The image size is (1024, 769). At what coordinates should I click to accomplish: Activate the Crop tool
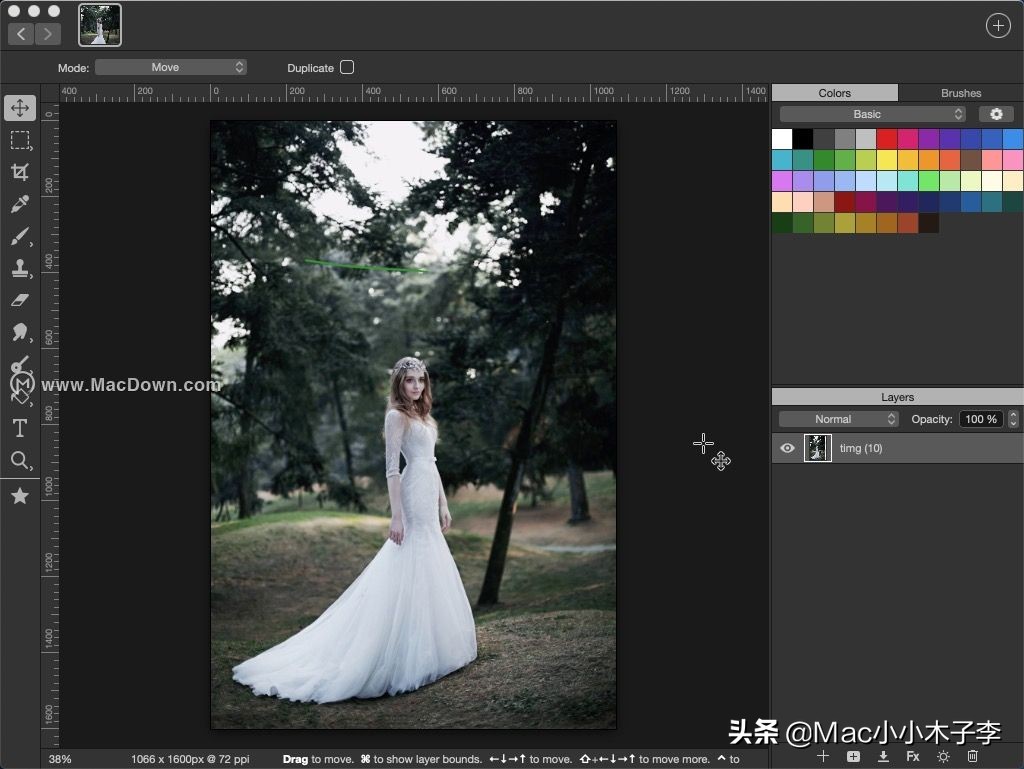(20, 172)
